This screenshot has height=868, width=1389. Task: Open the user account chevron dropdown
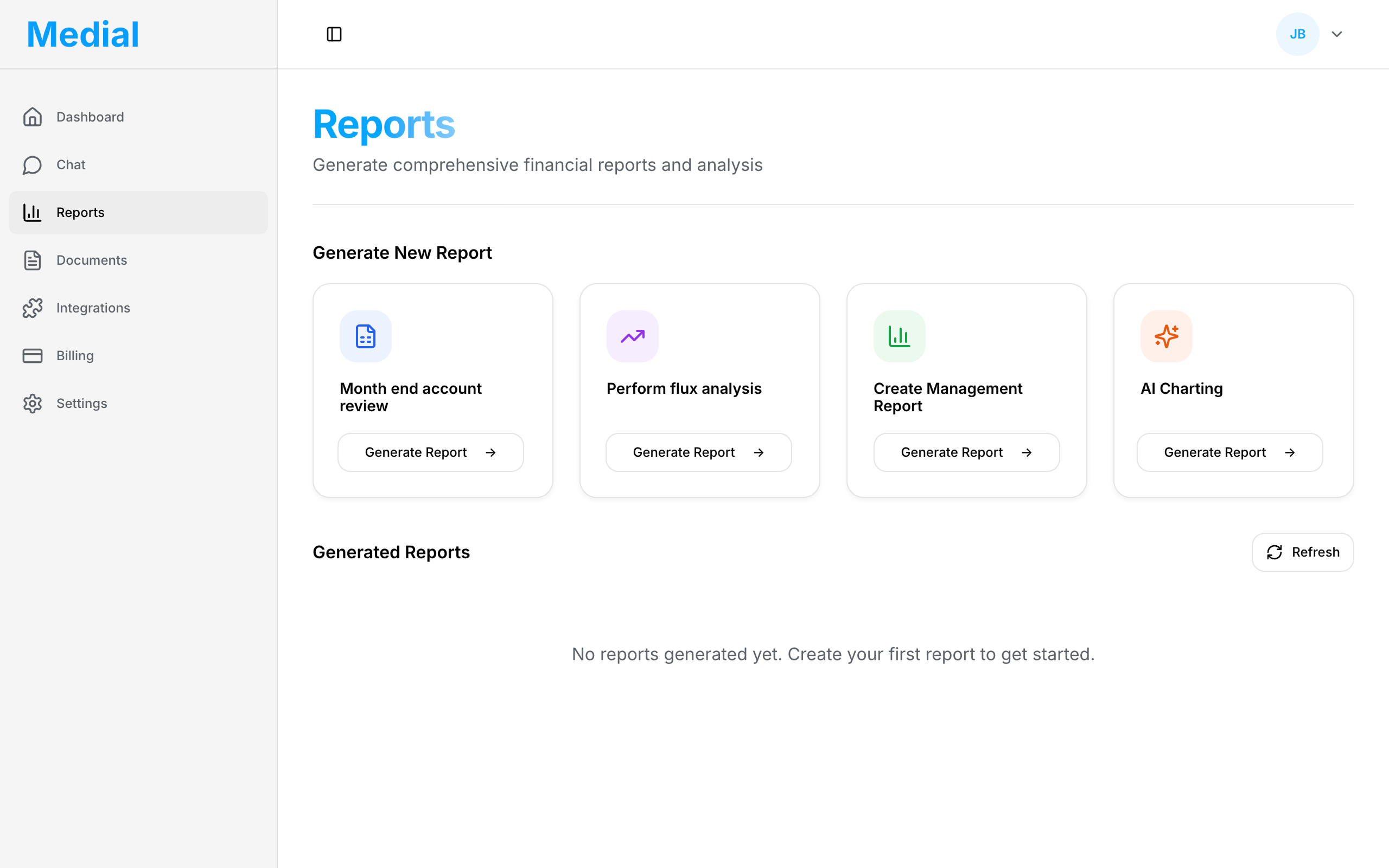pos(1337,34)
